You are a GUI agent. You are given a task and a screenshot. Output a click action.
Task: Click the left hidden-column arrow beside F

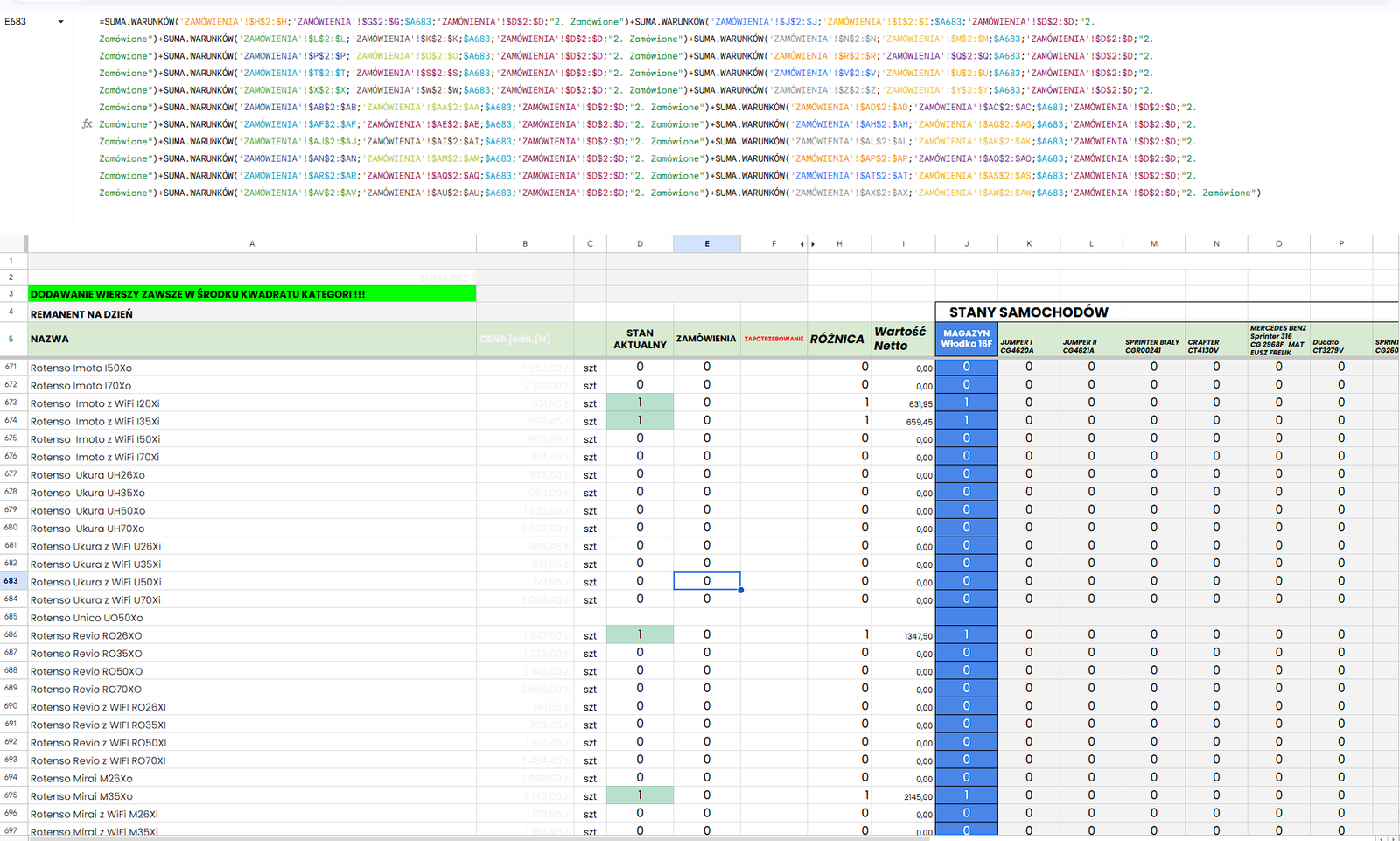[801, 244]
